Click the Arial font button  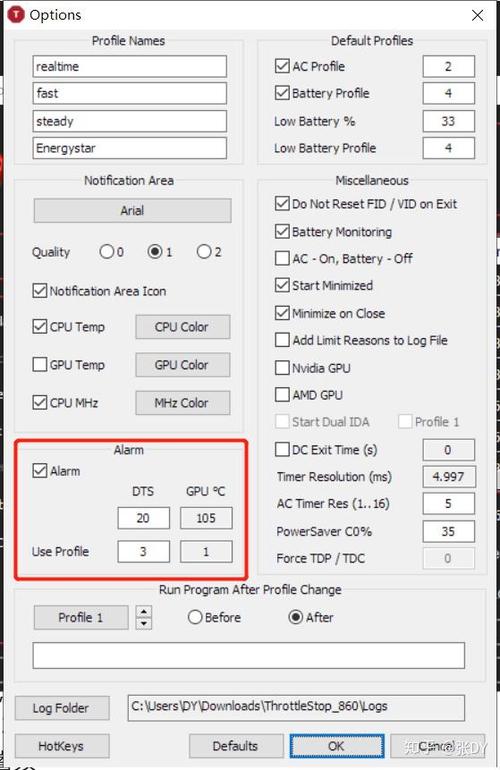point(132,211)
